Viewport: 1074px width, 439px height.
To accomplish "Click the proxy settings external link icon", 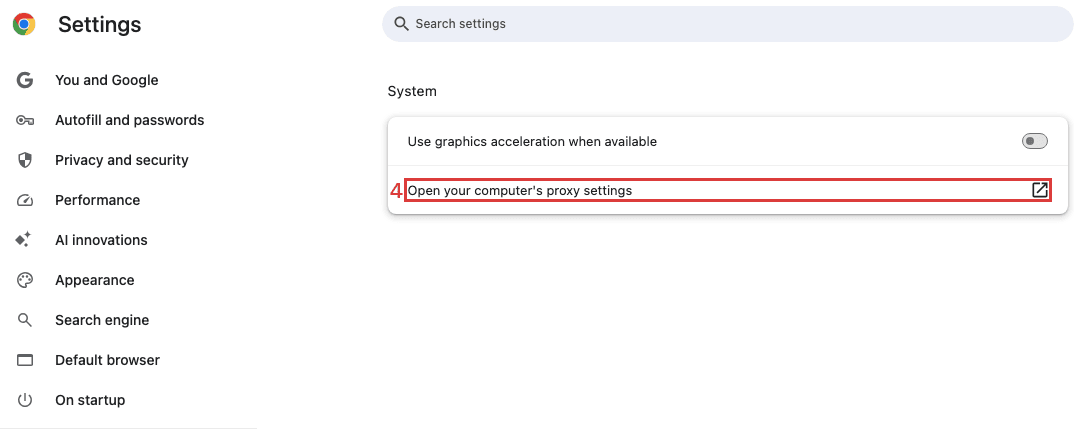I will tap(1040, 190).
